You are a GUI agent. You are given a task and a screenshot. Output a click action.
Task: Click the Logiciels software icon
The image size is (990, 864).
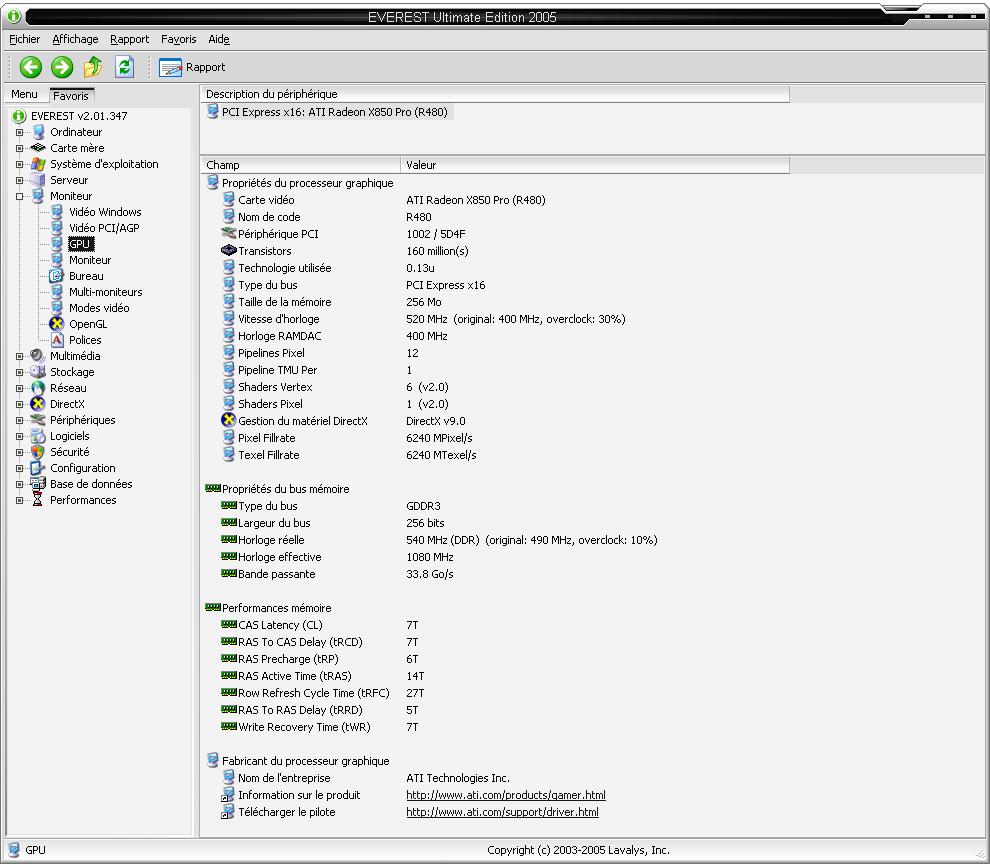click(x=38, y=436)
